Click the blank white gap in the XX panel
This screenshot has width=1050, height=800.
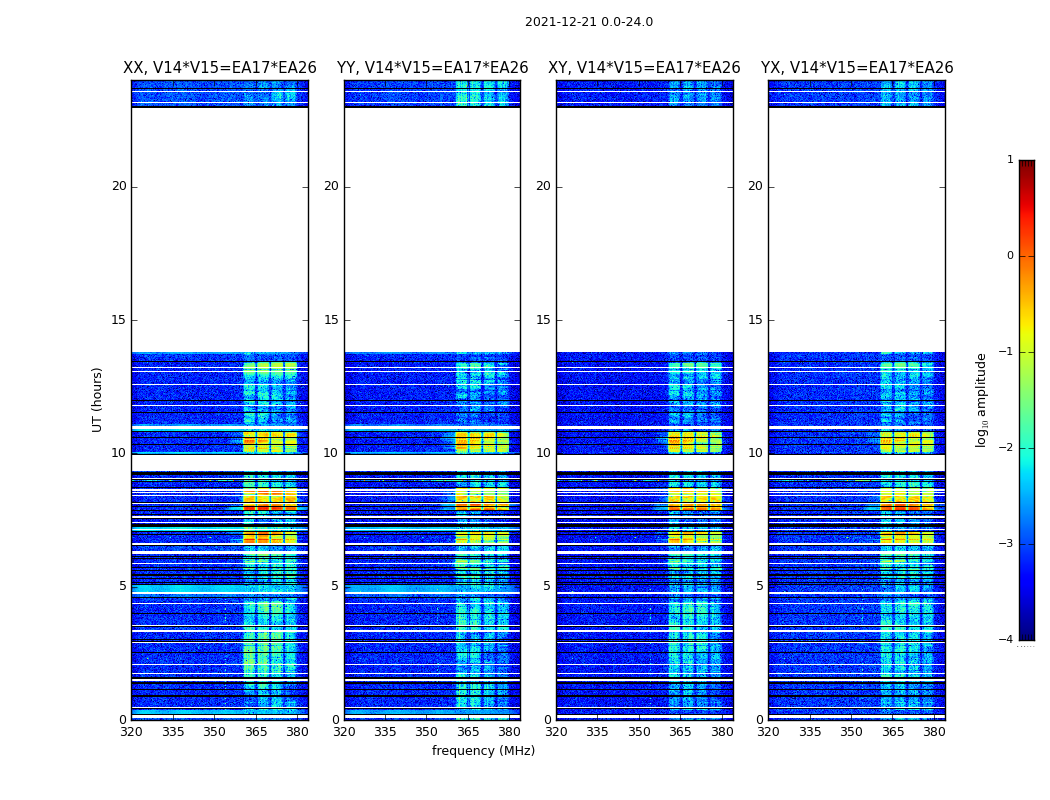[220, 230]
